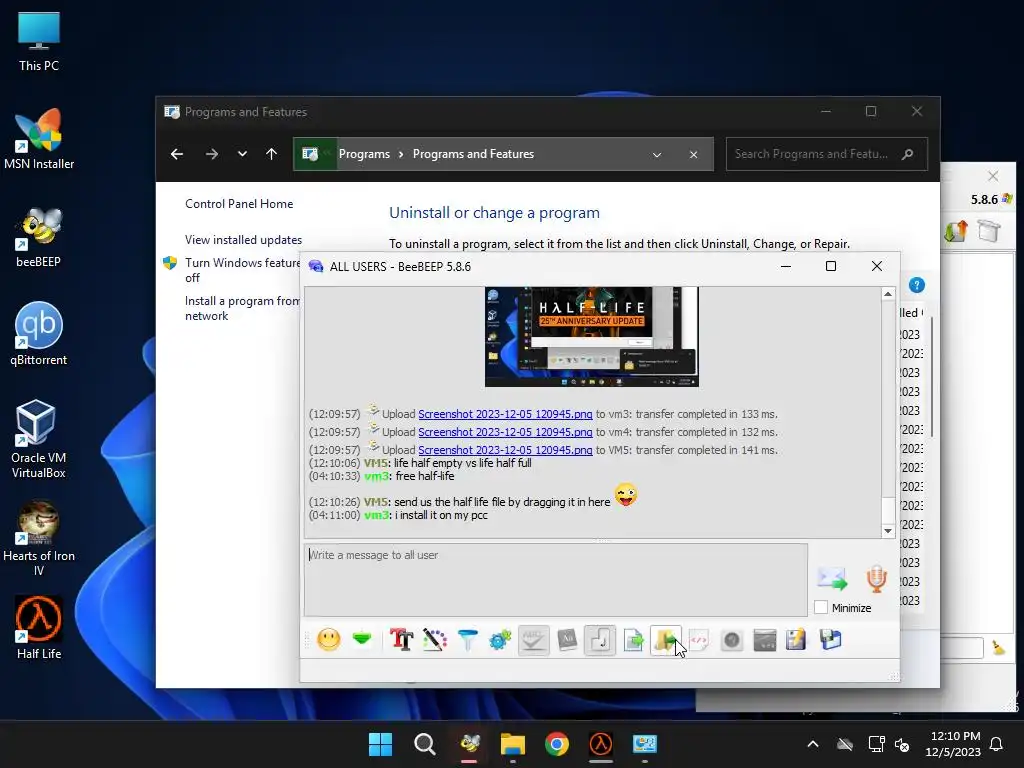Click the red-green arrow icon in BeeBEEP main window

956,231
